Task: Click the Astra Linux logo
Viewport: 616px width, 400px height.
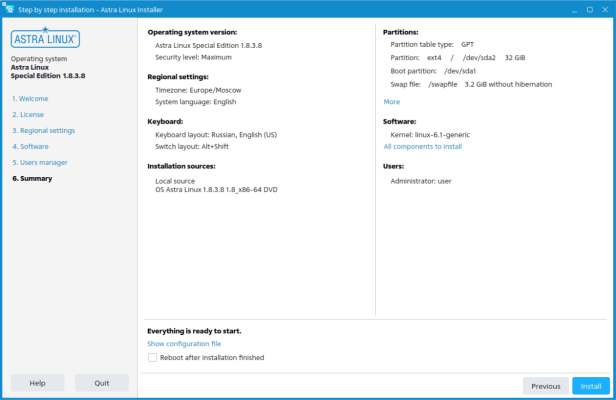Action: [x=45, y=38]
